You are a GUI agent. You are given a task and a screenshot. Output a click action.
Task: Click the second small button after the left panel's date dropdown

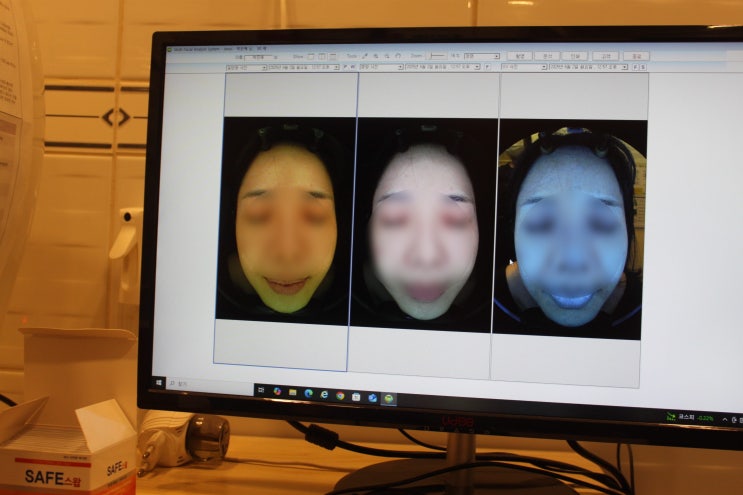[x=353, y=67]
